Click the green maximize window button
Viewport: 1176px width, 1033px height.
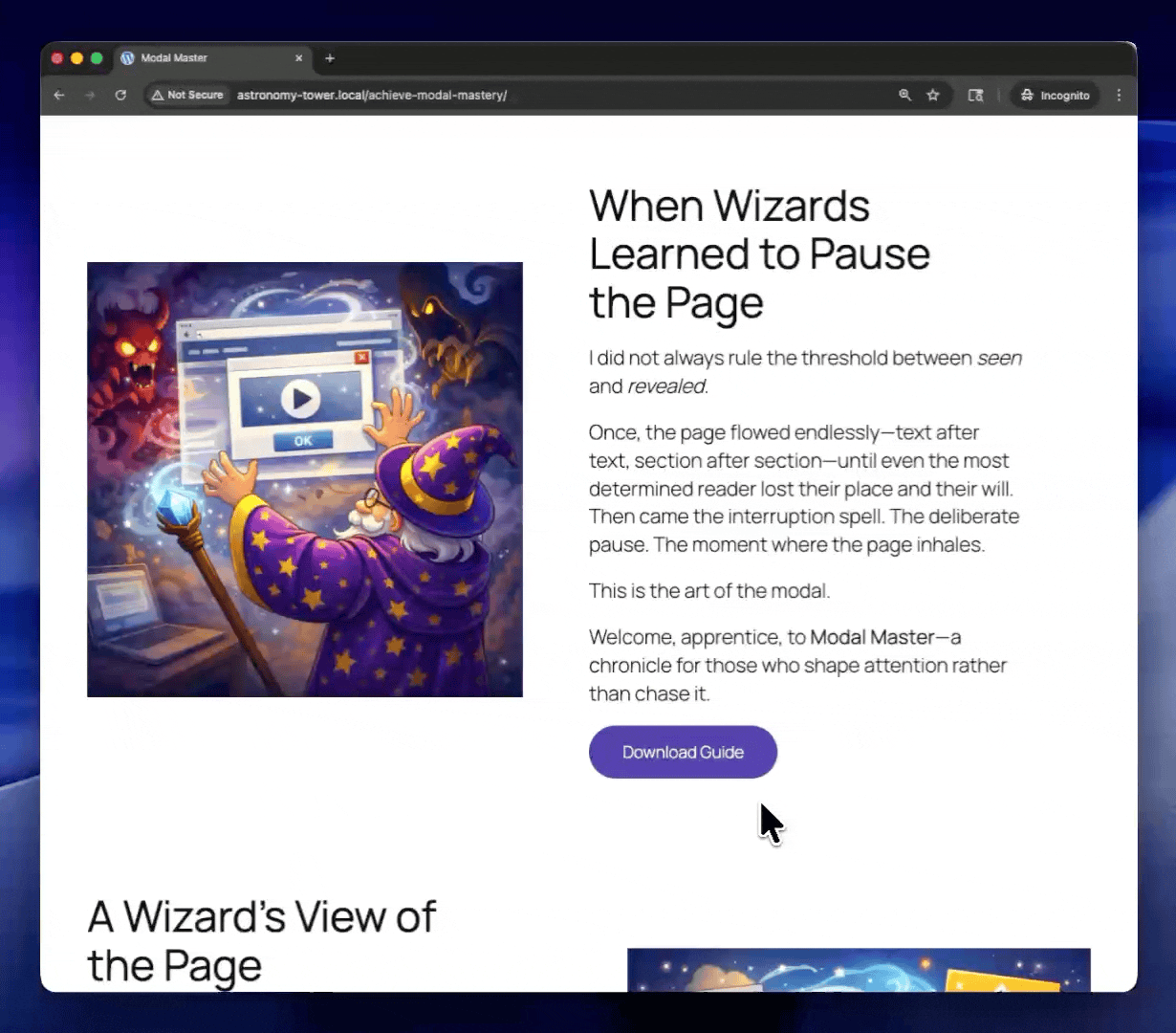(x=97, y=58)
